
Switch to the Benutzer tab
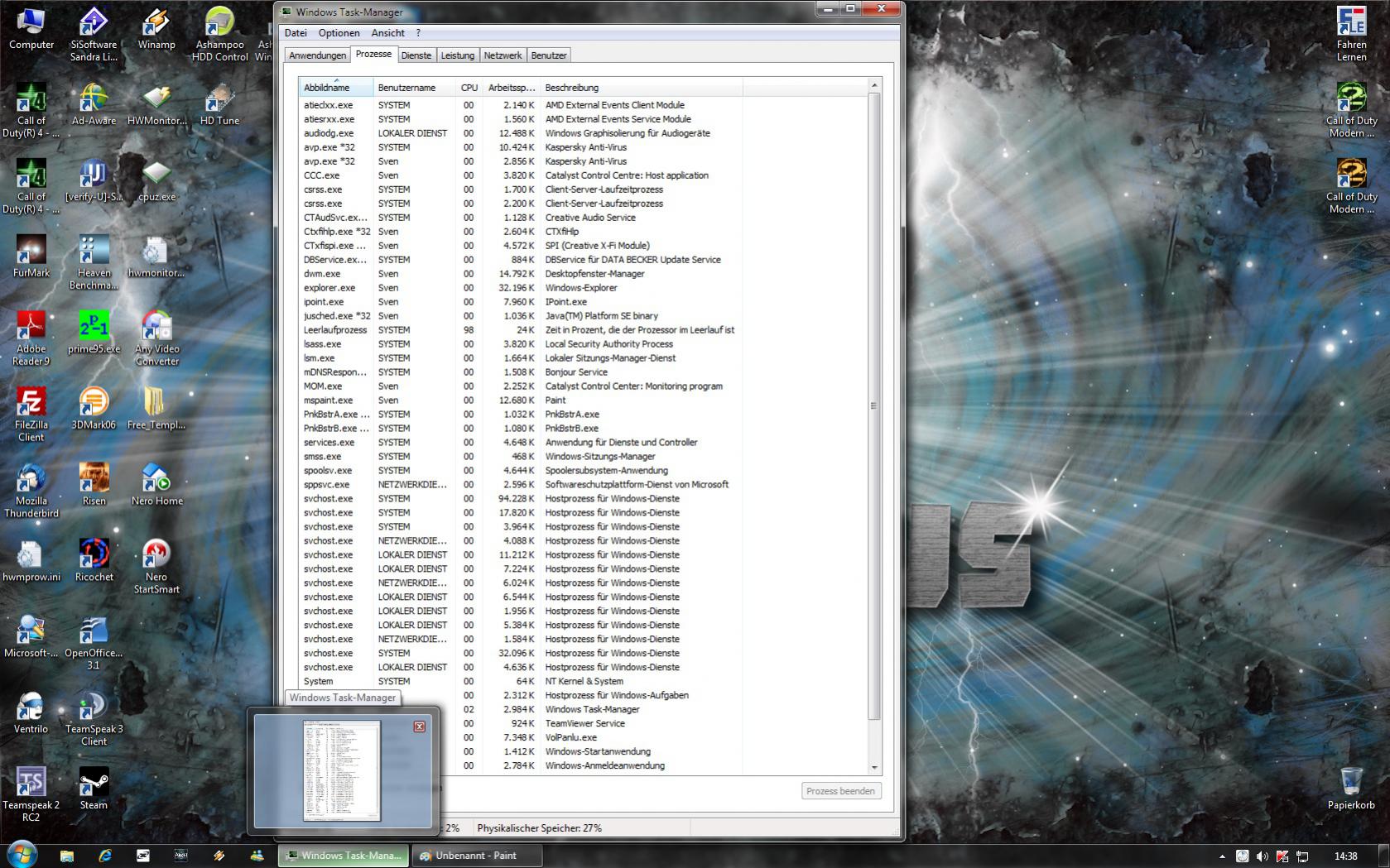(549, 55)
